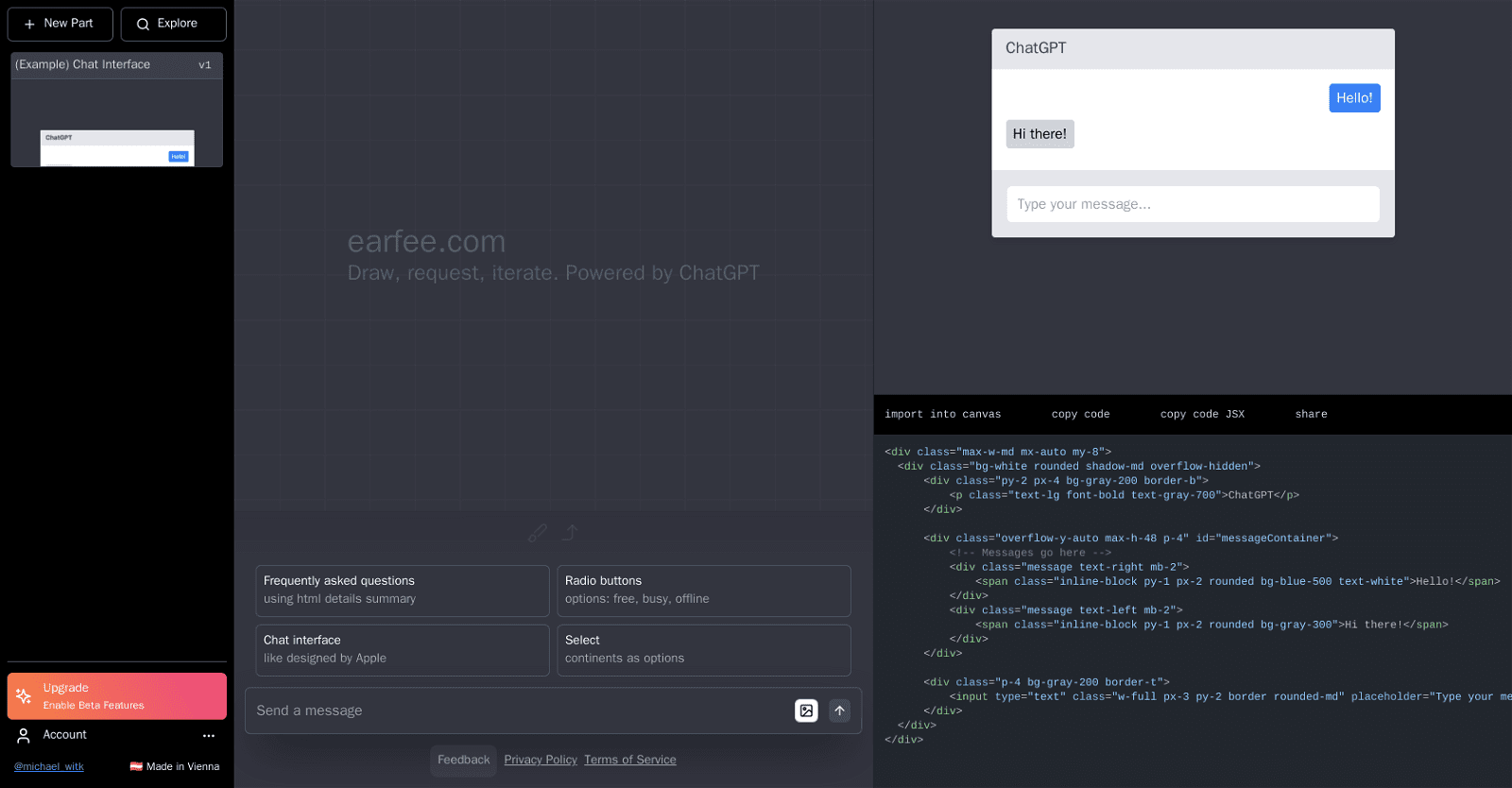Focus the 'Type your message...' preview input

pos(1193,204)
